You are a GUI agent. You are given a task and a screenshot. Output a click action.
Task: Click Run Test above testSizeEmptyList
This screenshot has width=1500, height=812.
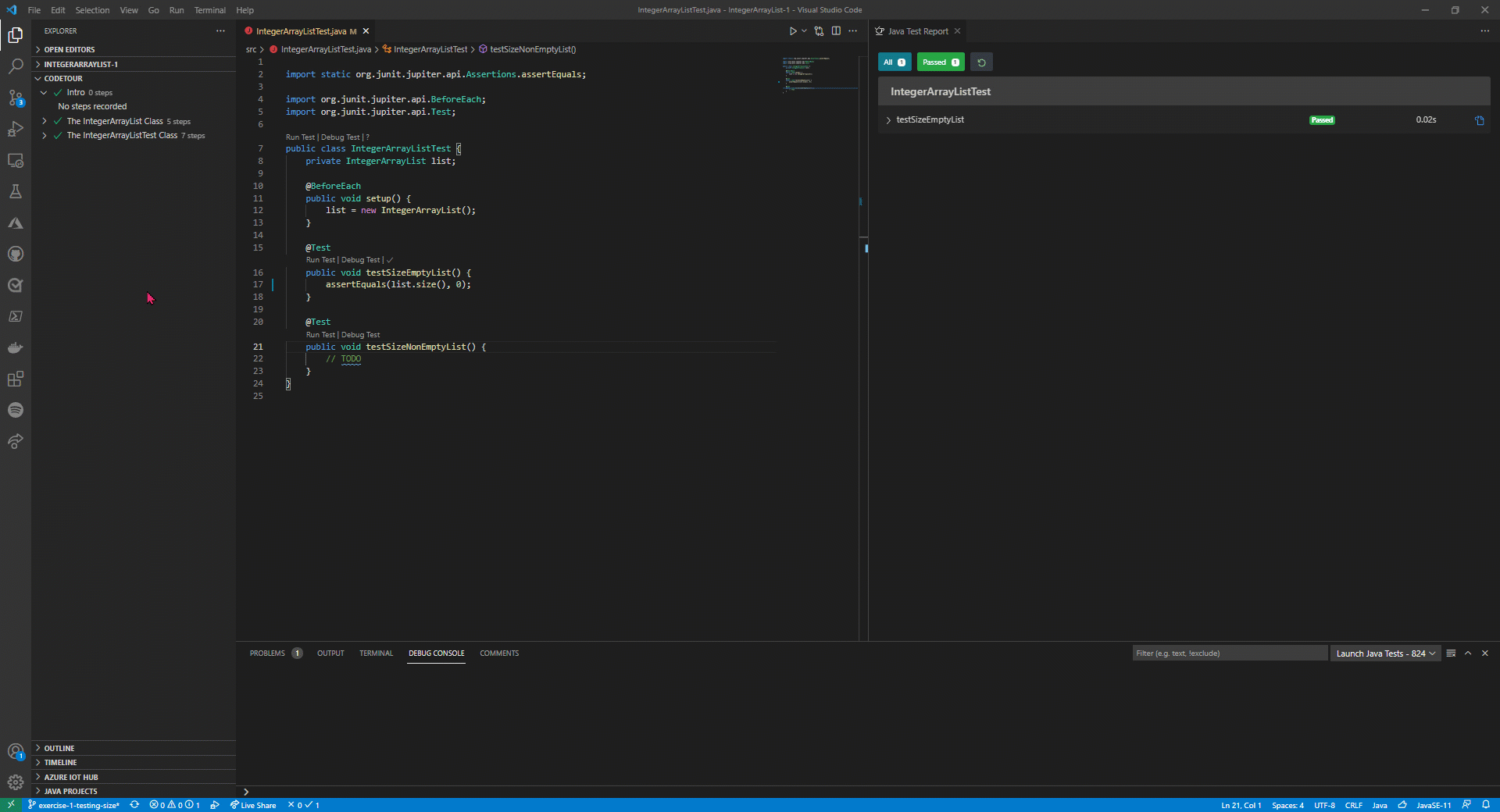pos(320,260)
